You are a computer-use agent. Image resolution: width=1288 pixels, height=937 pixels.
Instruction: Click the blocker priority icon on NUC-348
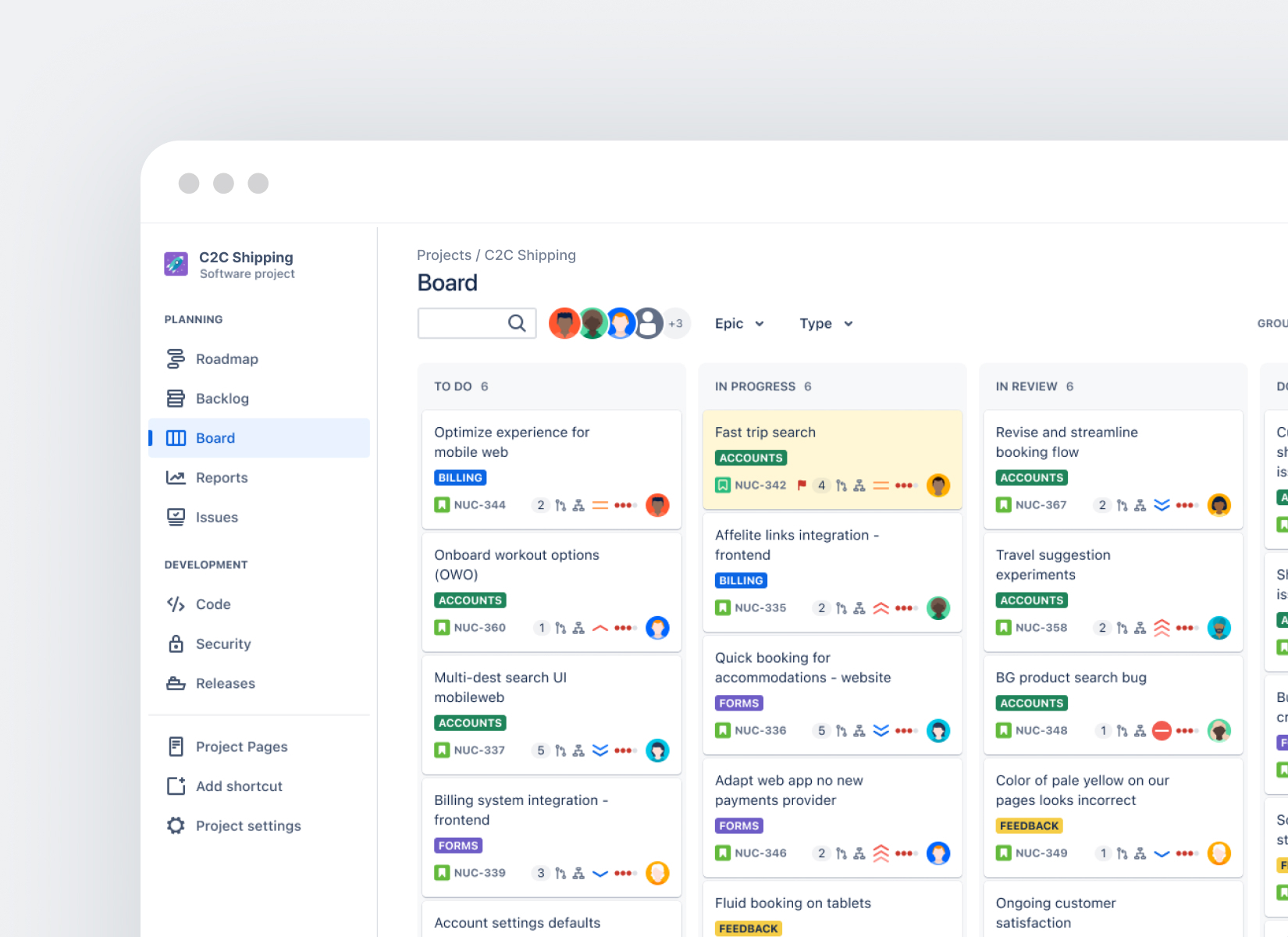coord(1162,731)
